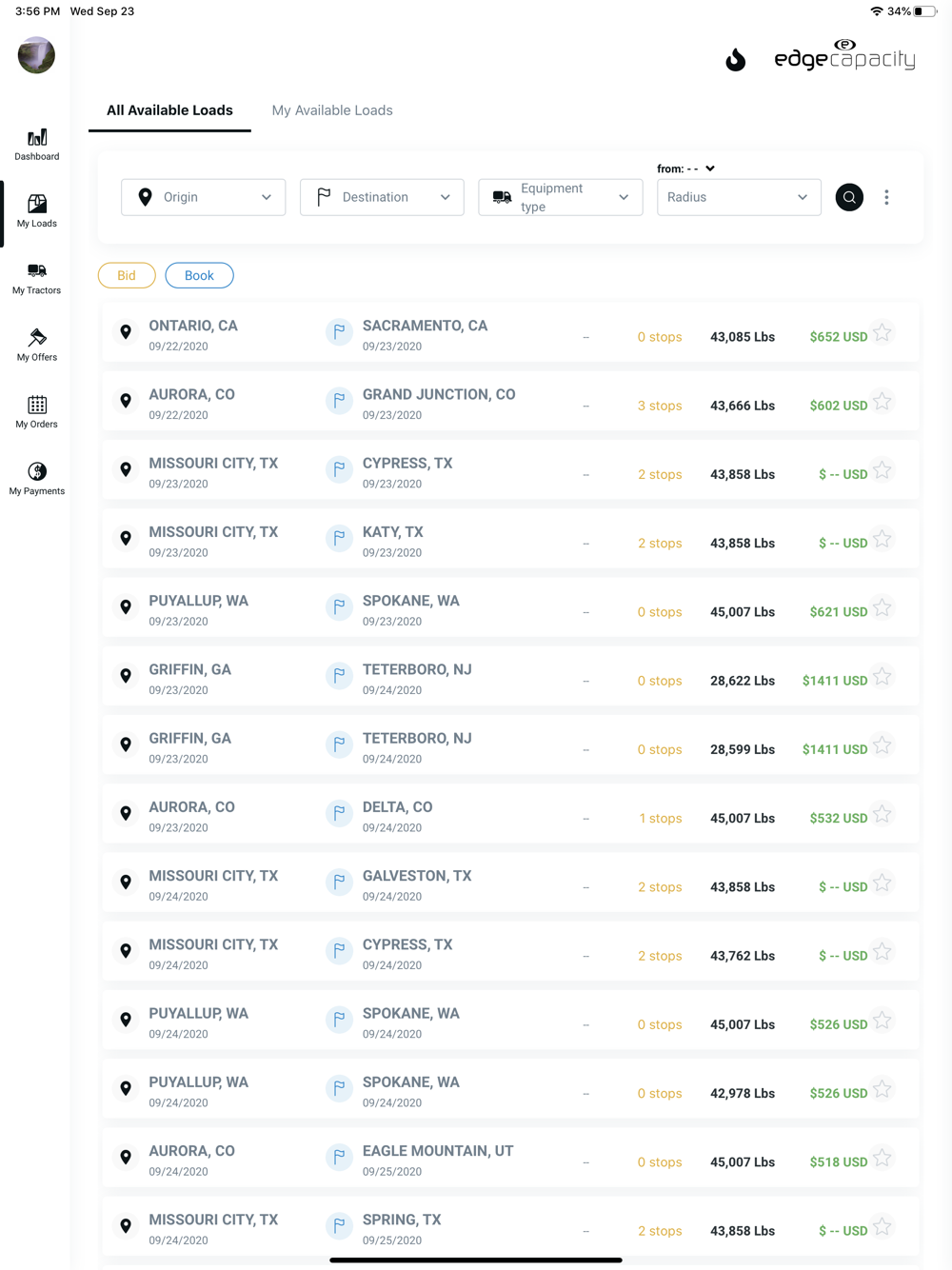Viewport: 952px width, 1270px height.
Task: Click the Edge Capacity logo
Action: (x=845, y=56)
